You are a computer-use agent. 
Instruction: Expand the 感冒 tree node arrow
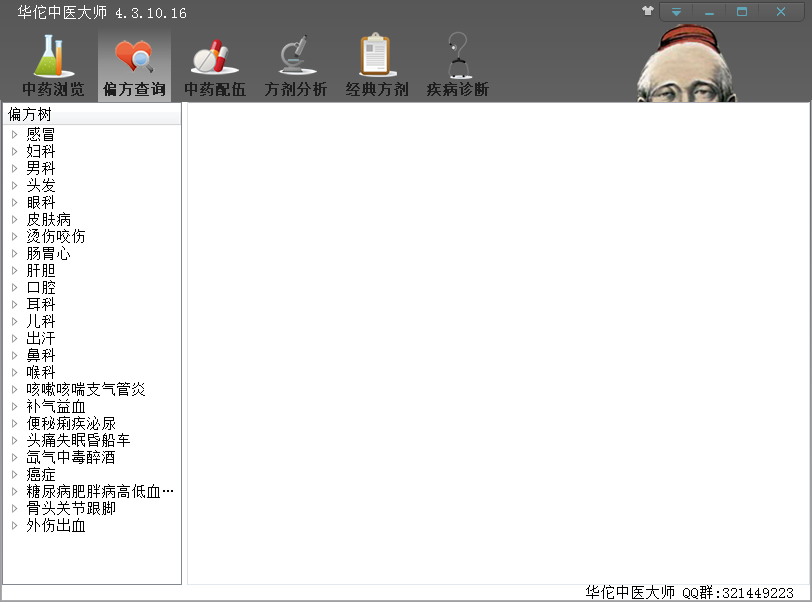(x=15, y=134)
